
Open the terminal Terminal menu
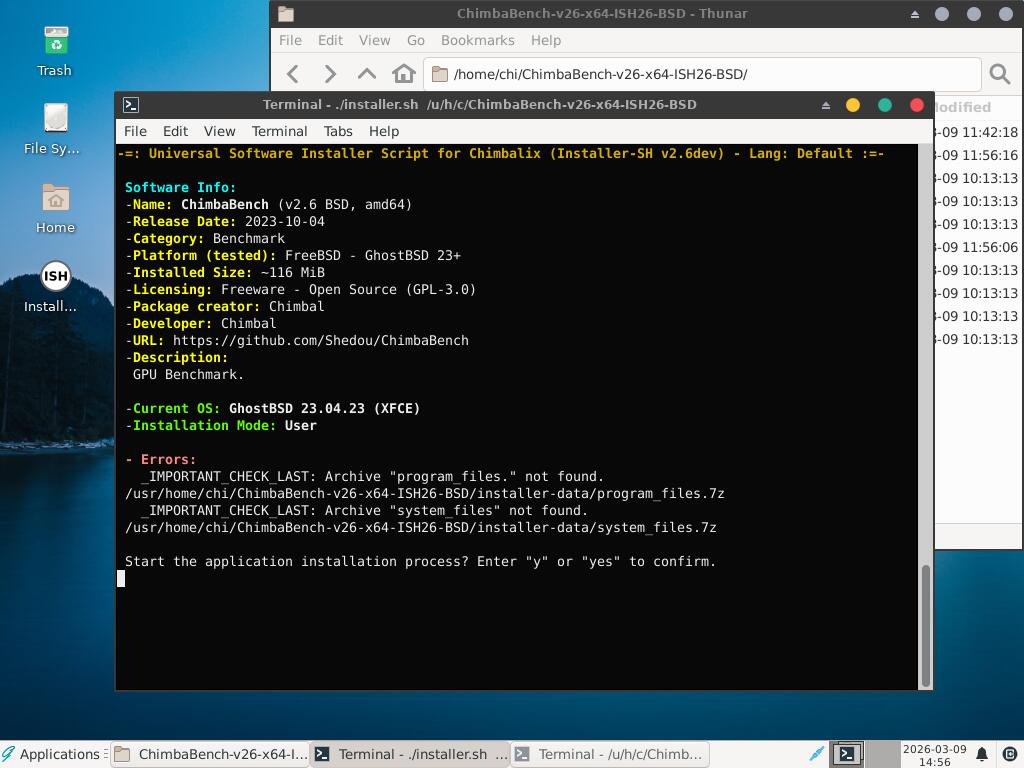click(x=280, y=131)
